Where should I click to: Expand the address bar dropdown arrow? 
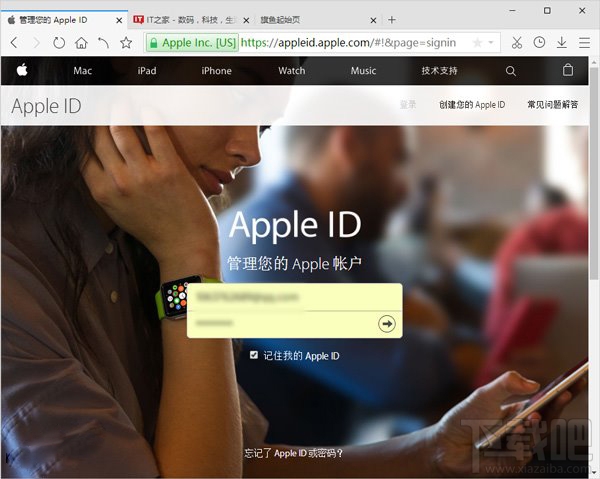pyautogui.click(x=491, y=42)
